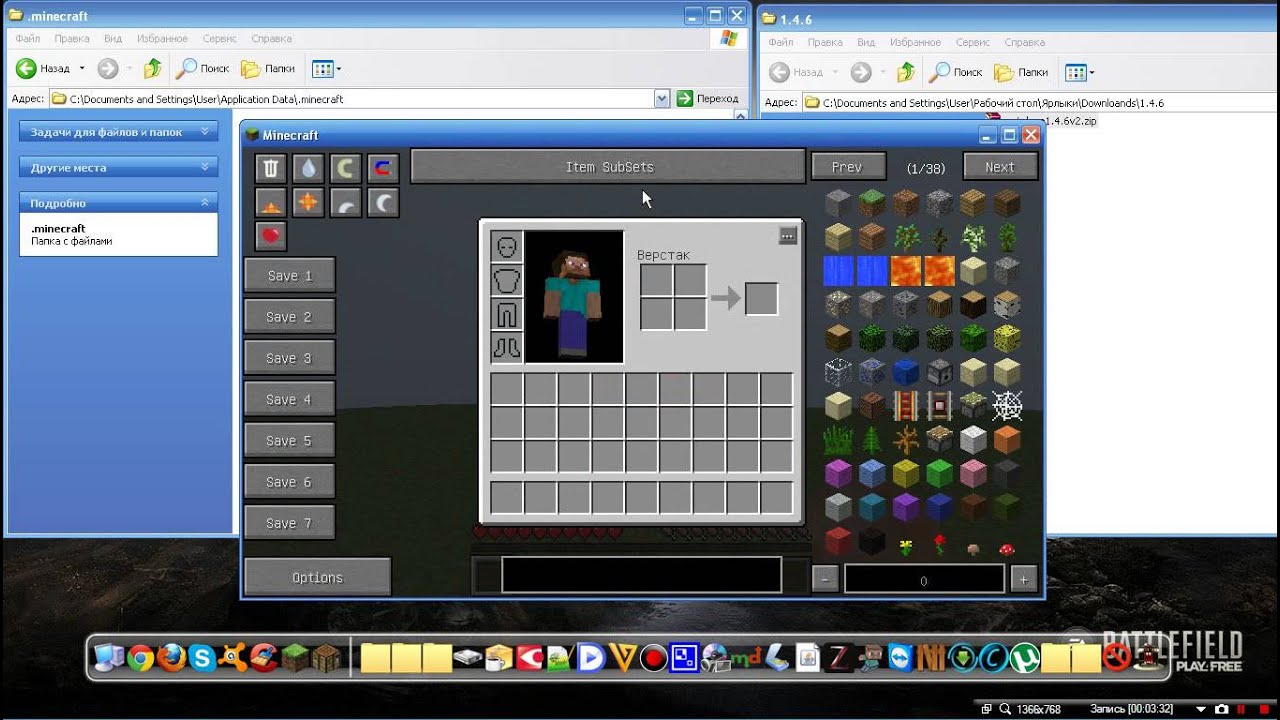The height and width of the screenshot is (720, 1280).
Task: Set time to sunrise icon
Action: coord(271,203)
